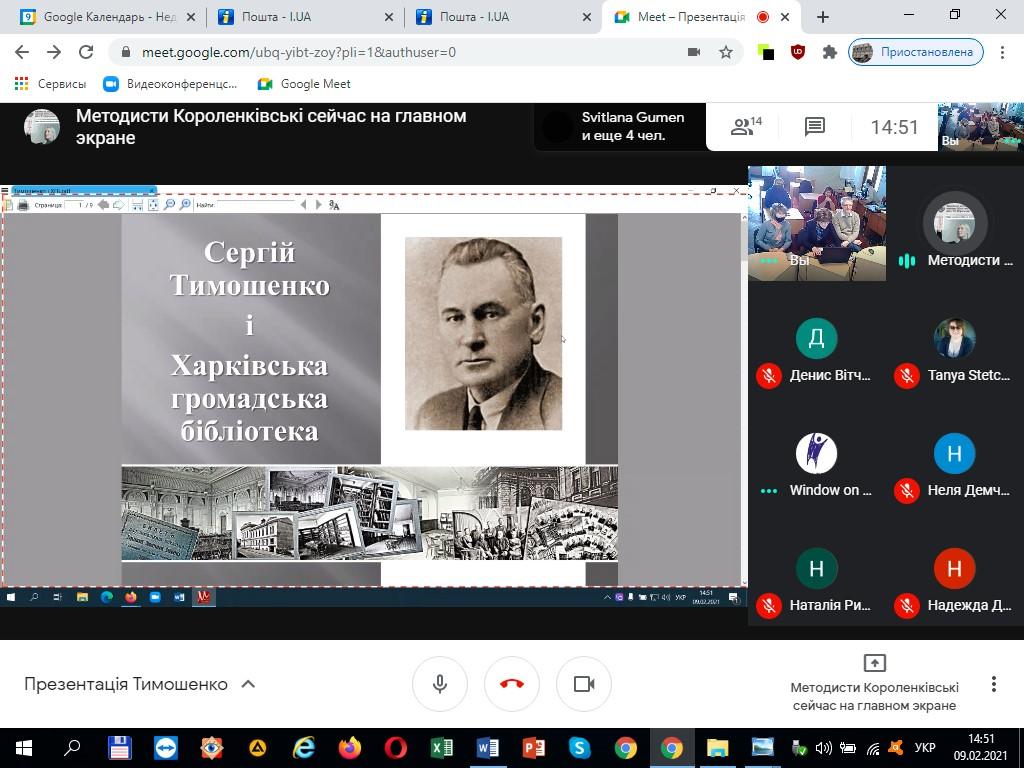Switch to the Google Календарь tab

[x=100, y=17]
